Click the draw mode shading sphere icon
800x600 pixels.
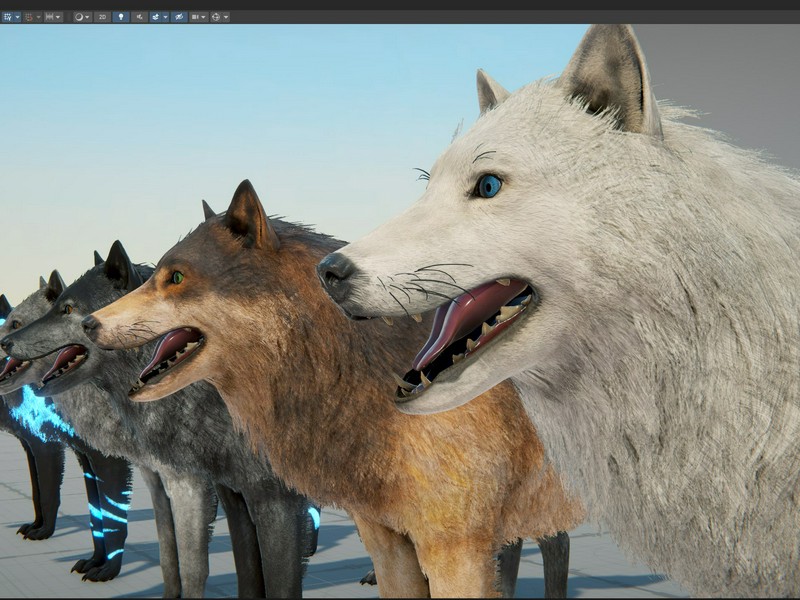tap(79, 17)
